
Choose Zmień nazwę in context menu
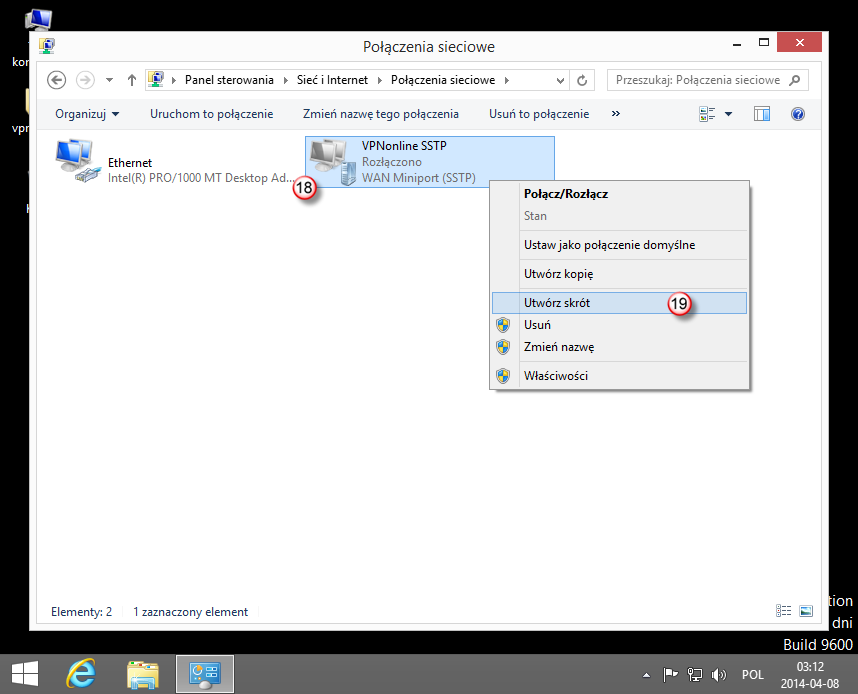[x=619, y=346]
